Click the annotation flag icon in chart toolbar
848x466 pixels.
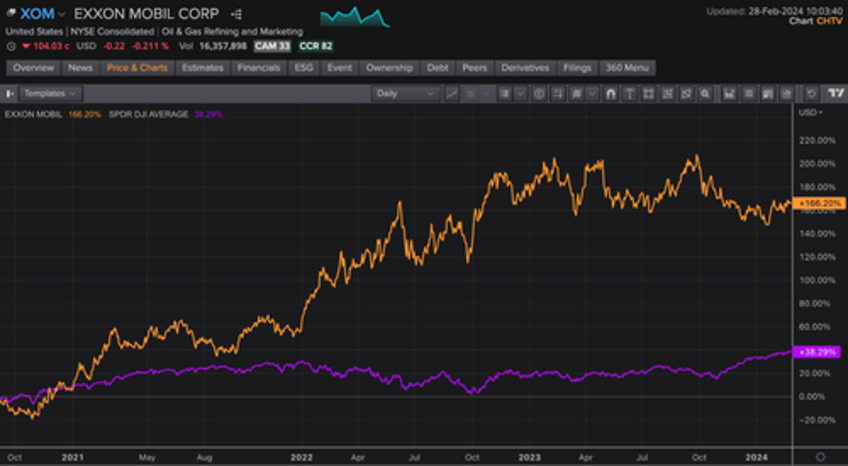click(x=577, y=94)
